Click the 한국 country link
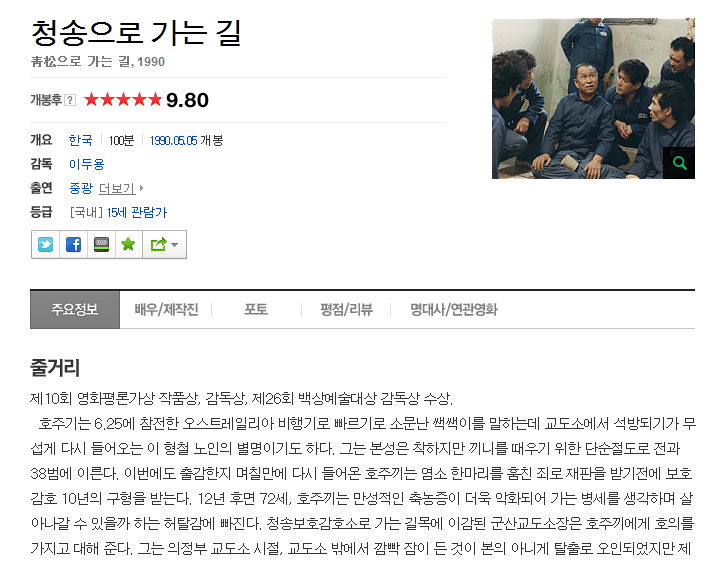This screenshot has width=708, height=564. point(80,140)
